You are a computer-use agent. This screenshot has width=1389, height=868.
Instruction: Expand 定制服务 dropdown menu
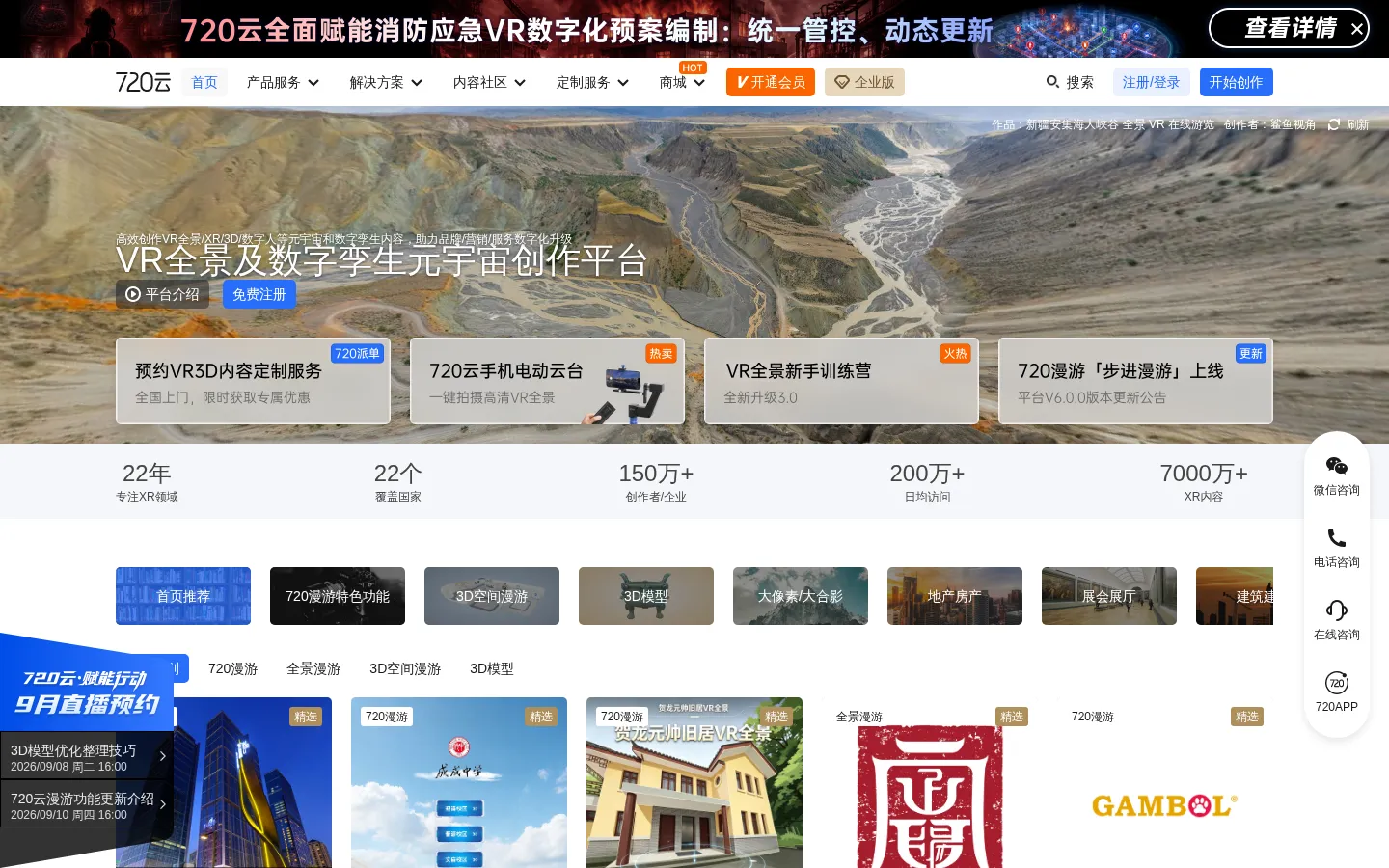[x=592, y=82]
